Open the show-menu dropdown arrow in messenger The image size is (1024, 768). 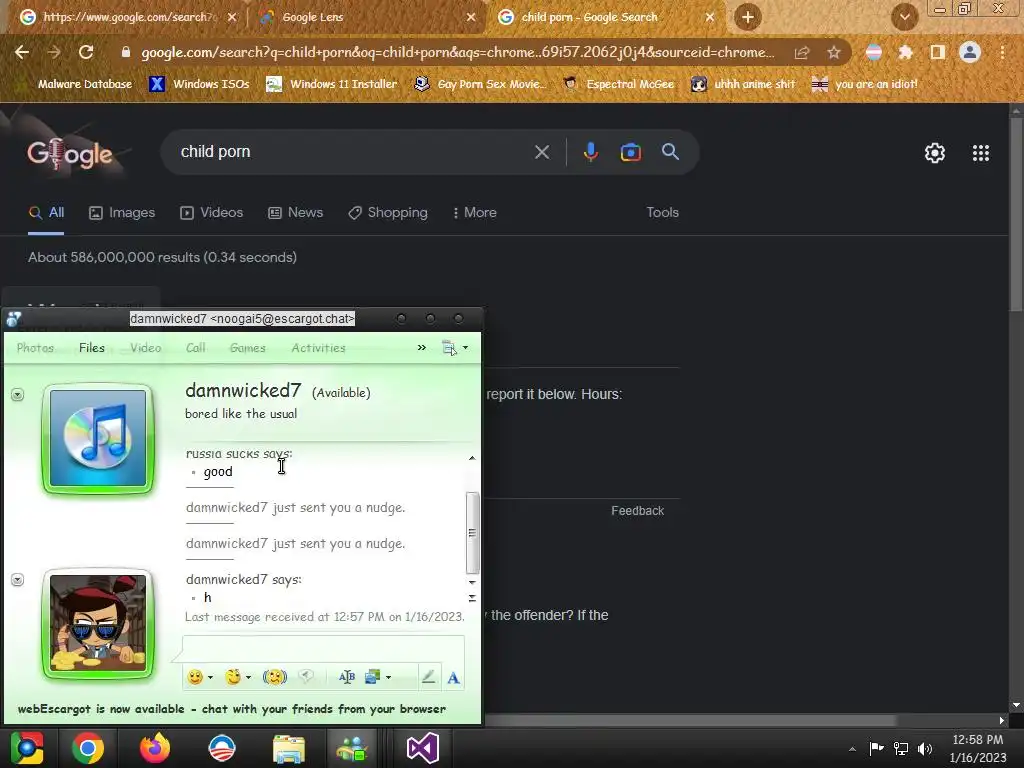click(465, 348)
